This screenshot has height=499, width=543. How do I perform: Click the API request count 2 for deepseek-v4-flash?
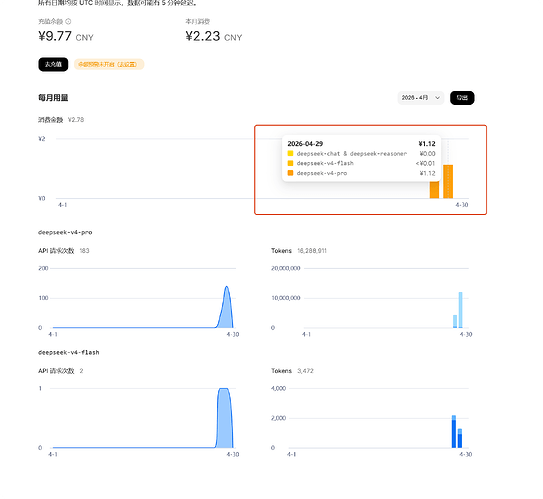point(81,371)
